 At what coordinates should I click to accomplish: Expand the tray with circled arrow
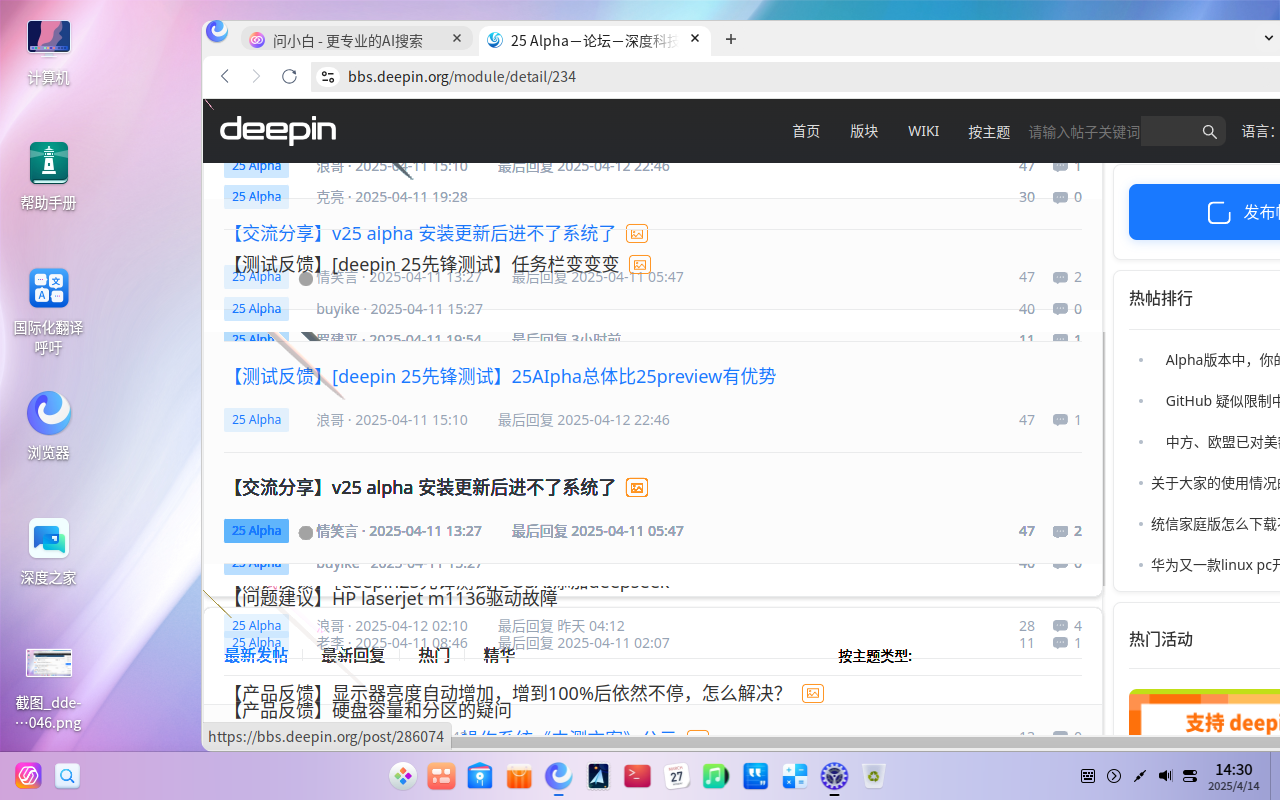[x=1114, y=776]
